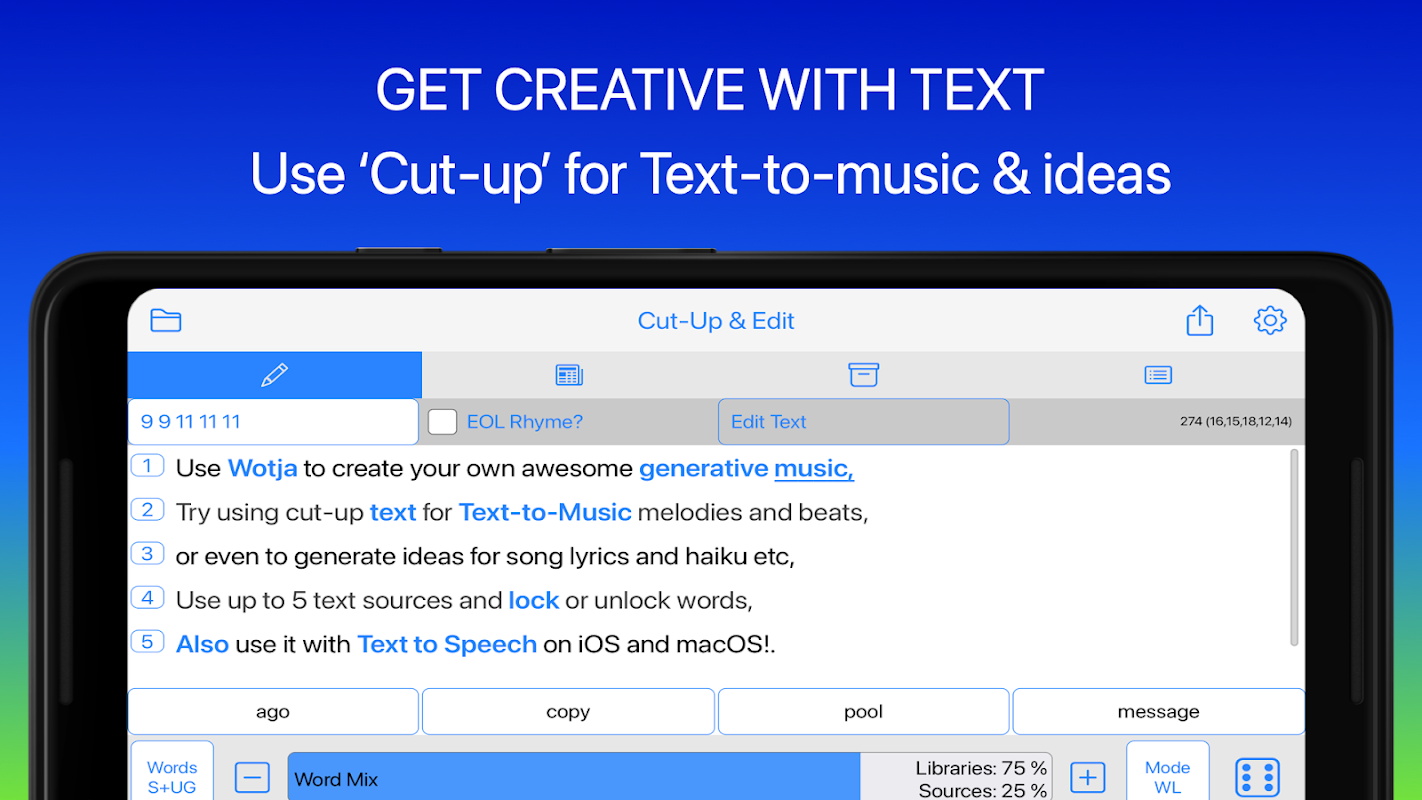1422x800 pixels.
Task: Select line number 1 badge
Action: [x=147, y=466]
